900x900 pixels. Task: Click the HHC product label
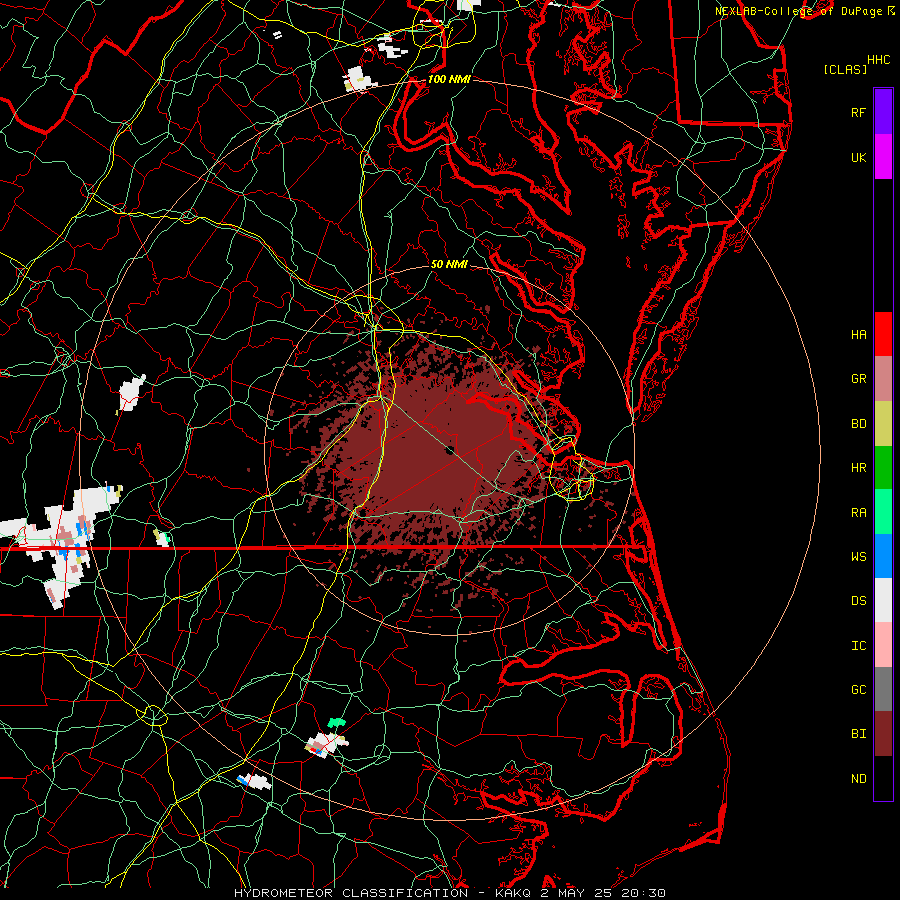click(878, 60)
